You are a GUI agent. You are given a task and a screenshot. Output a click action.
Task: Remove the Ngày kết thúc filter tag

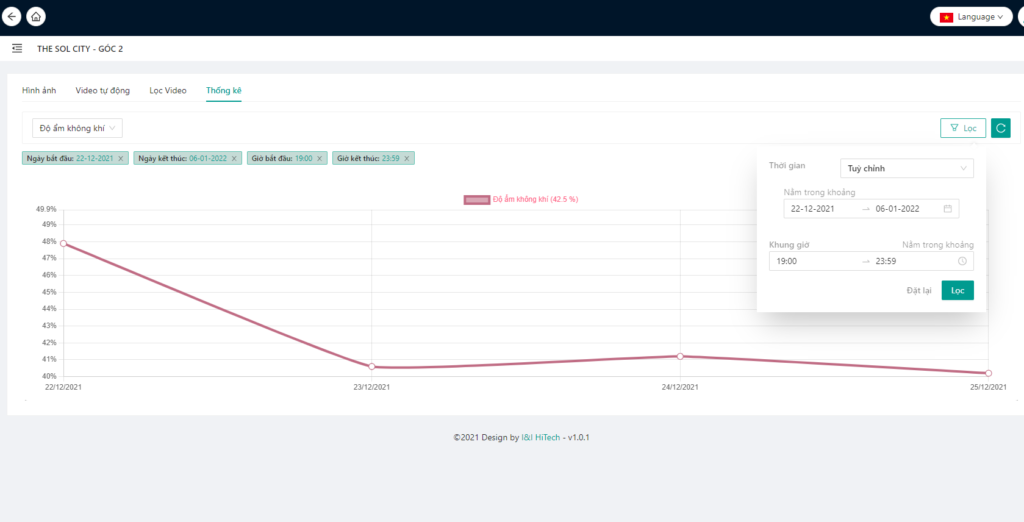pos(234,158)
